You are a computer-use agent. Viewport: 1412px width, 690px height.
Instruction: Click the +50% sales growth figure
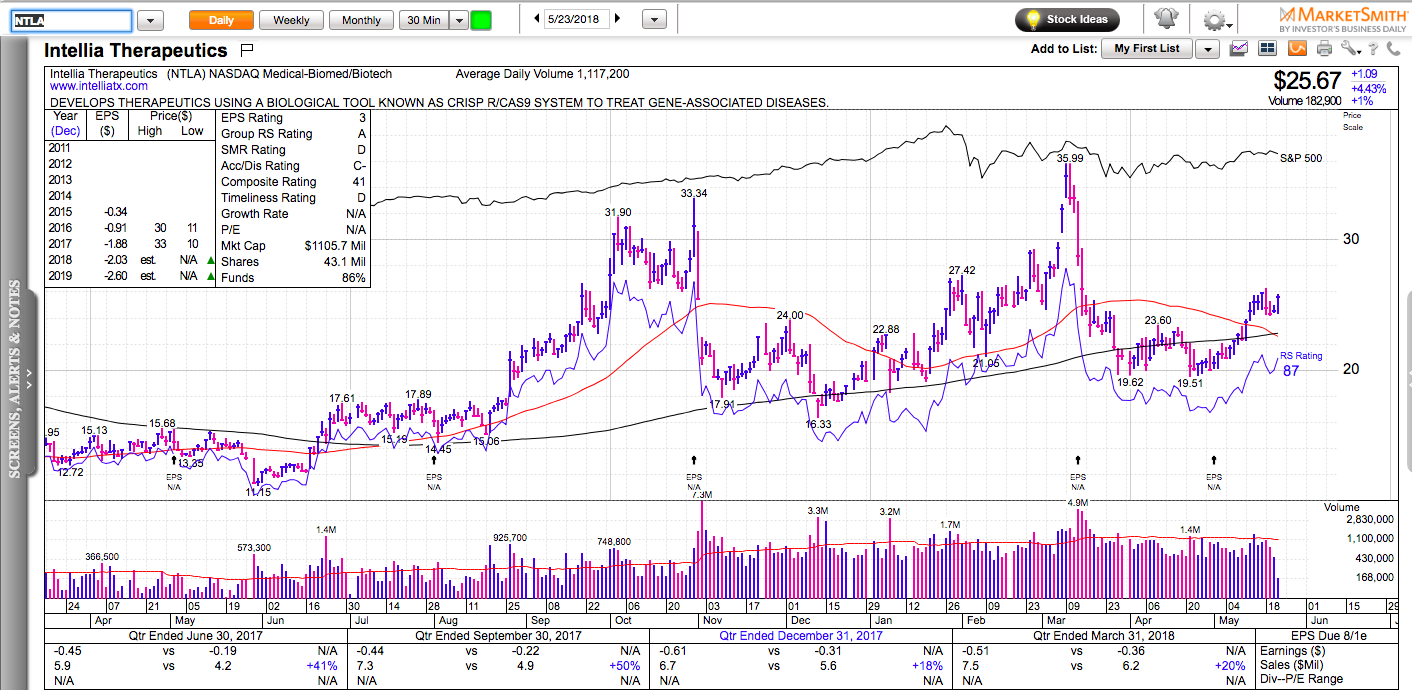click(625, 666)
